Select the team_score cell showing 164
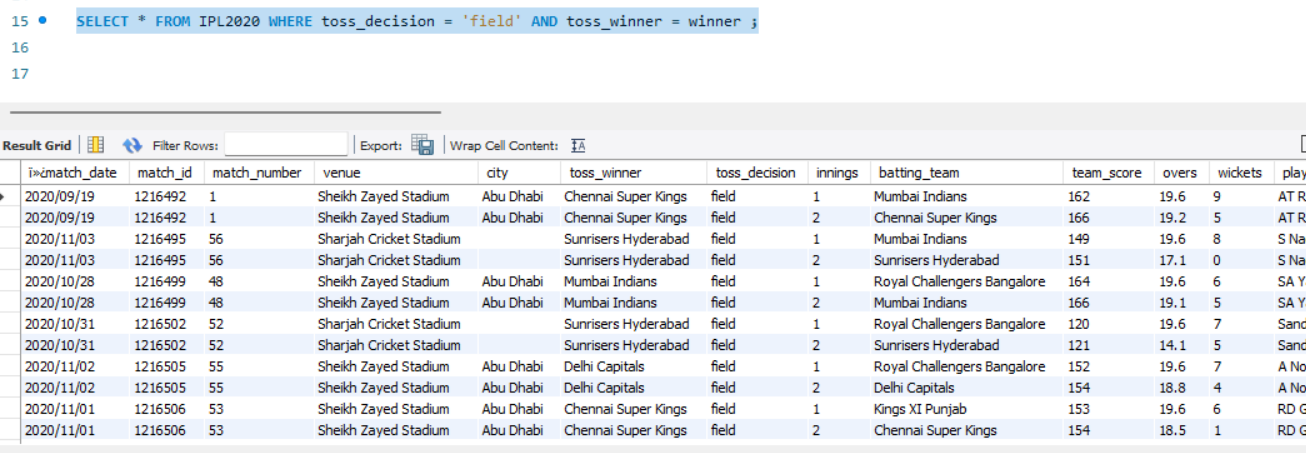 (1109, 282)
